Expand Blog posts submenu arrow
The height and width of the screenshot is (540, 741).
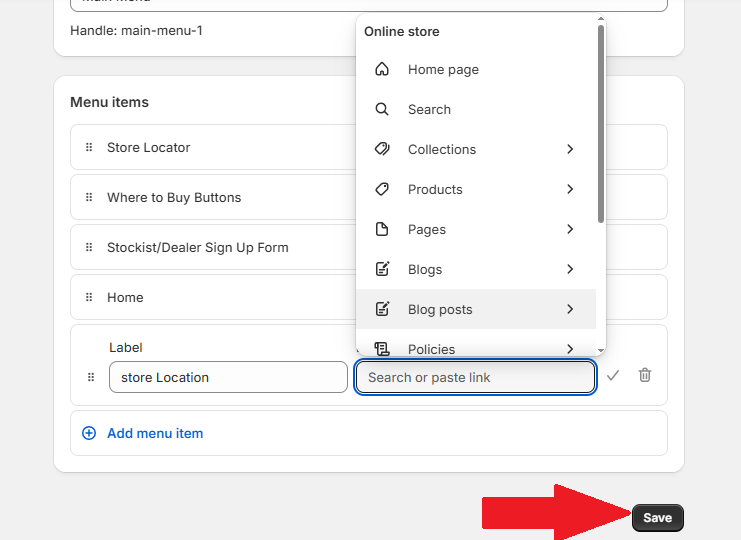pos(570,309)
